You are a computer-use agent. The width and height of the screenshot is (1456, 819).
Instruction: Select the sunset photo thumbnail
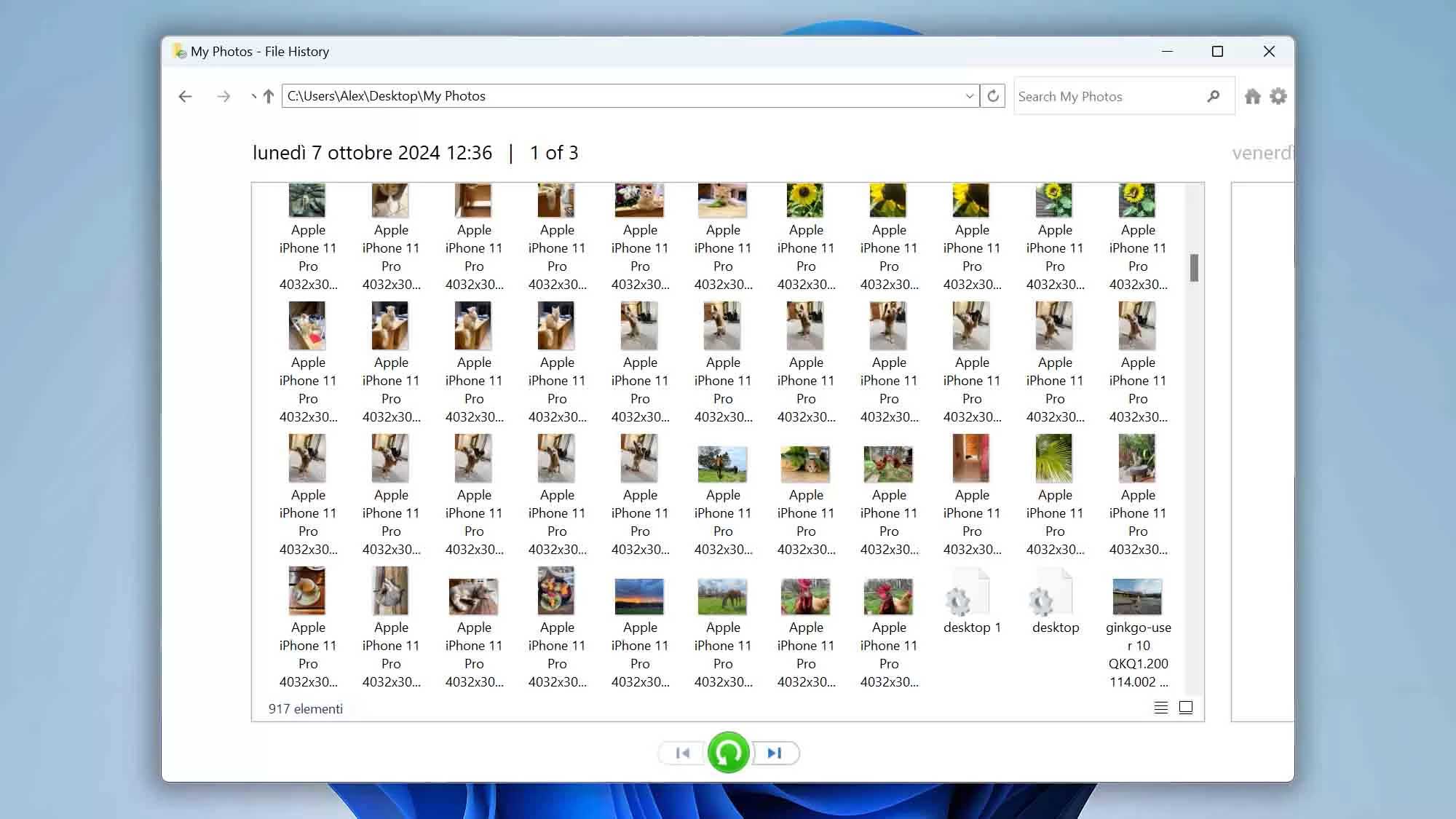click(x=639, y=597)
